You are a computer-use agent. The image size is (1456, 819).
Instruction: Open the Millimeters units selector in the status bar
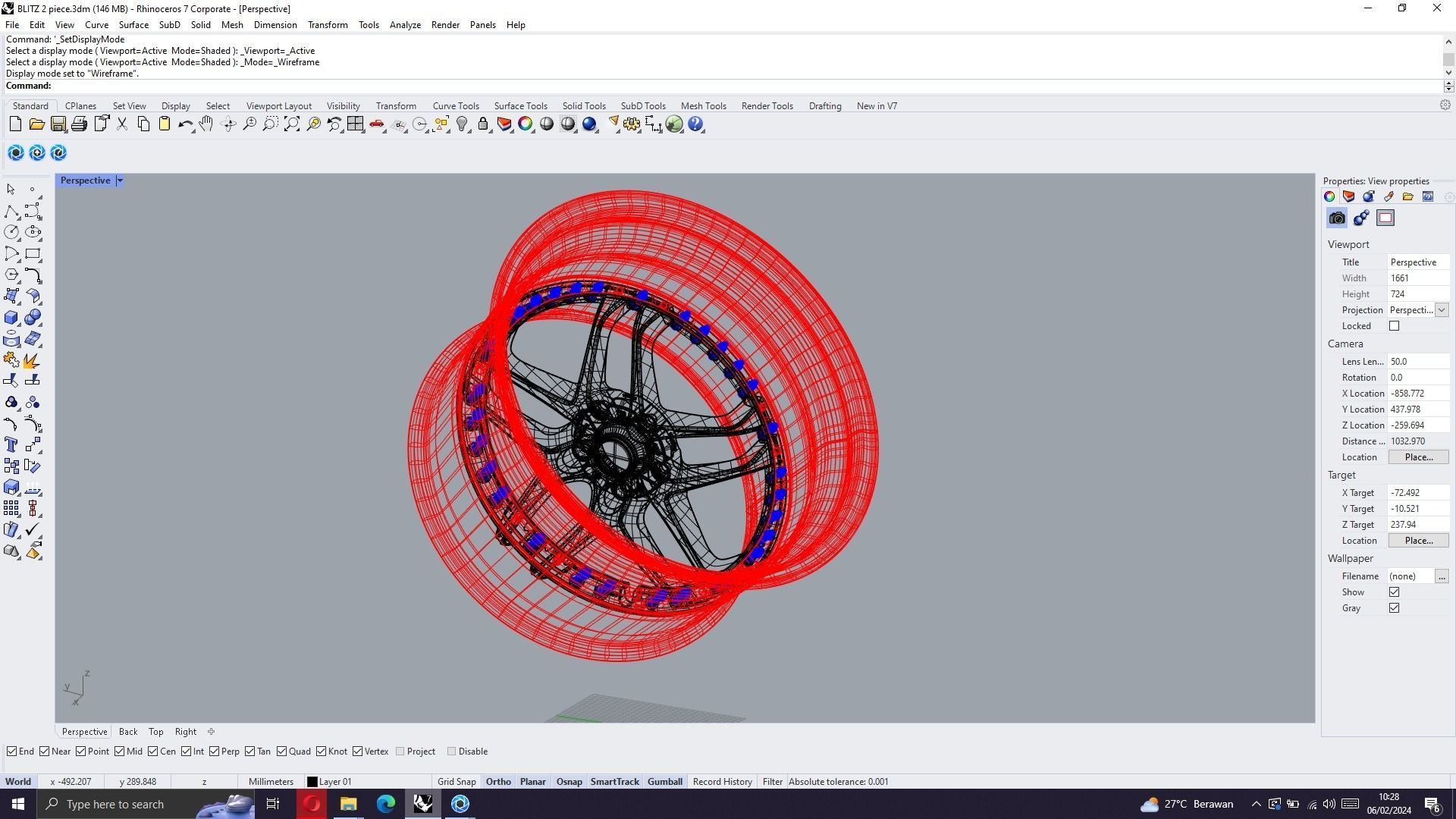coord(271,782)
